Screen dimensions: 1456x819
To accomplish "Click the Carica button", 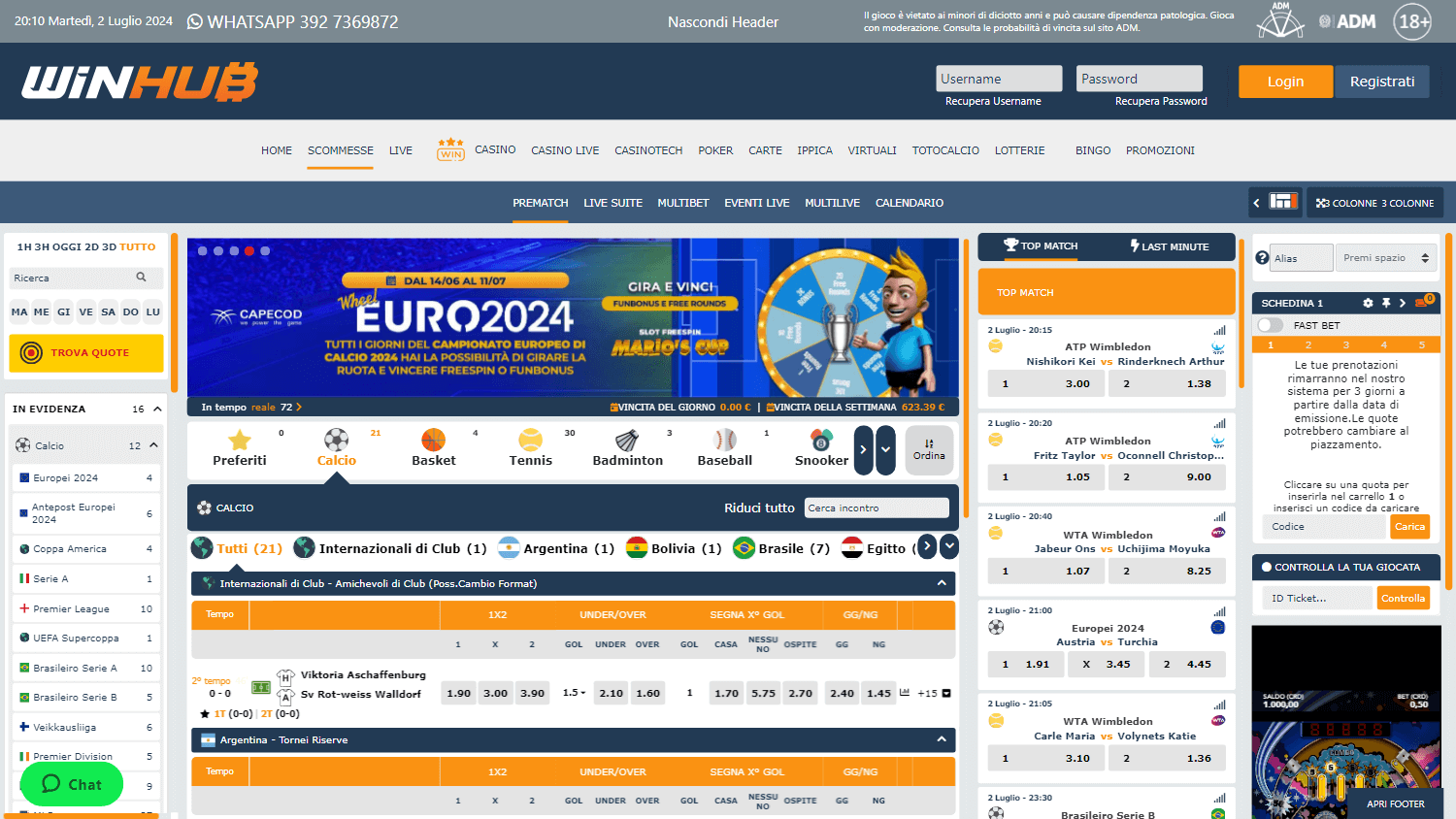I will [1409, 527].
